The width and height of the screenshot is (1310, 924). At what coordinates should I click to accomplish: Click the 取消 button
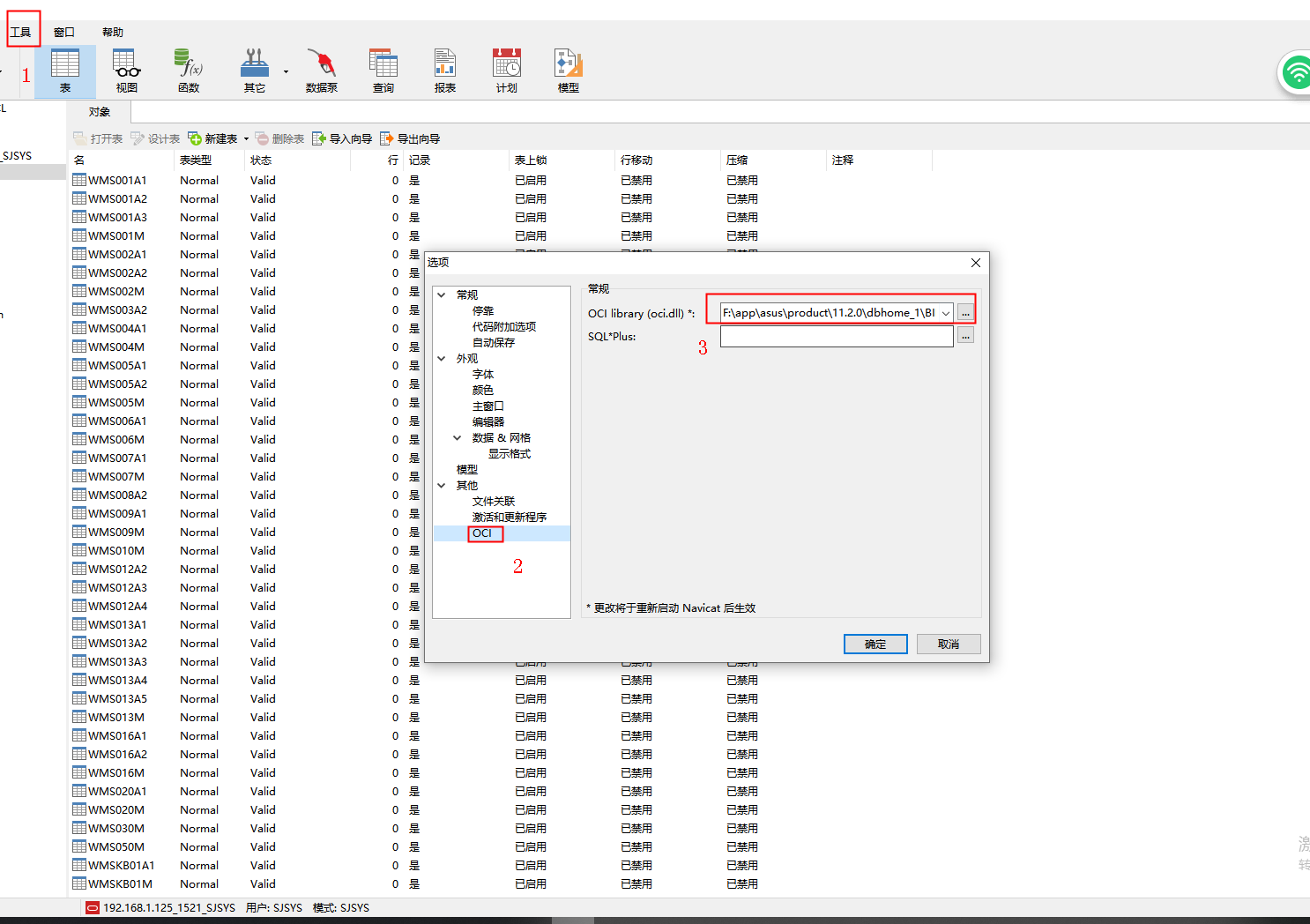(x=949, y=644)
